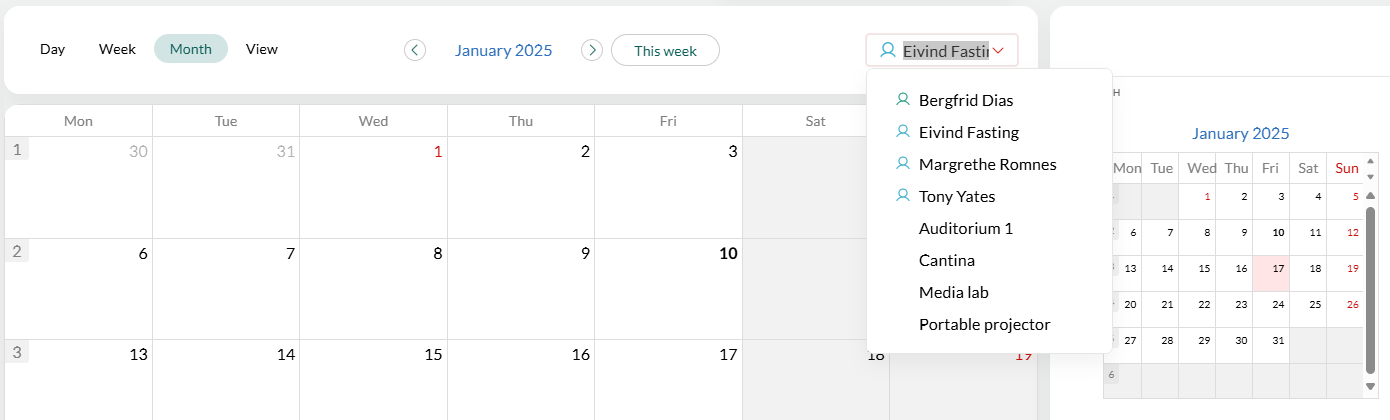Click person icon beside Margrethe Romnes

903,164
